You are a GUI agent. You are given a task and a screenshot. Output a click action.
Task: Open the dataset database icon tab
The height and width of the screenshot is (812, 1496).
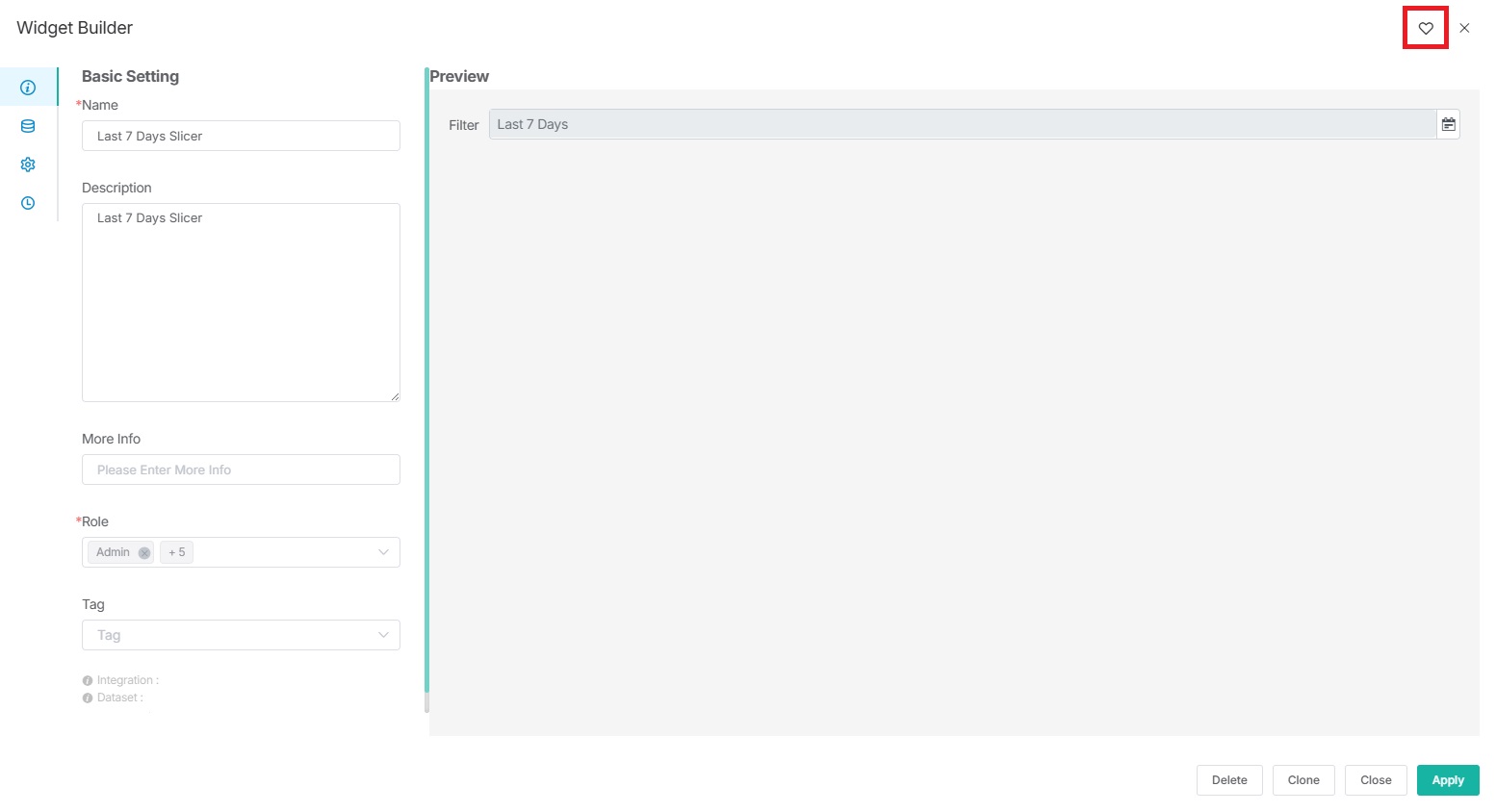pyautogui.click(x=28, y=126)
